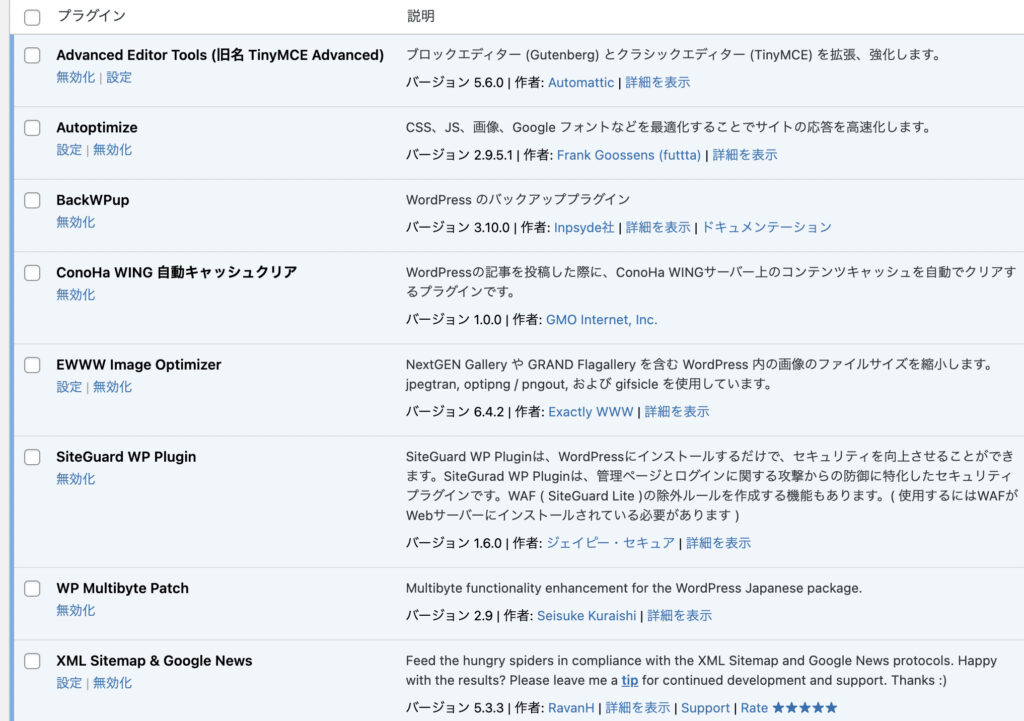Open the GMO Internet, Inc. author link

click(601, 319)
